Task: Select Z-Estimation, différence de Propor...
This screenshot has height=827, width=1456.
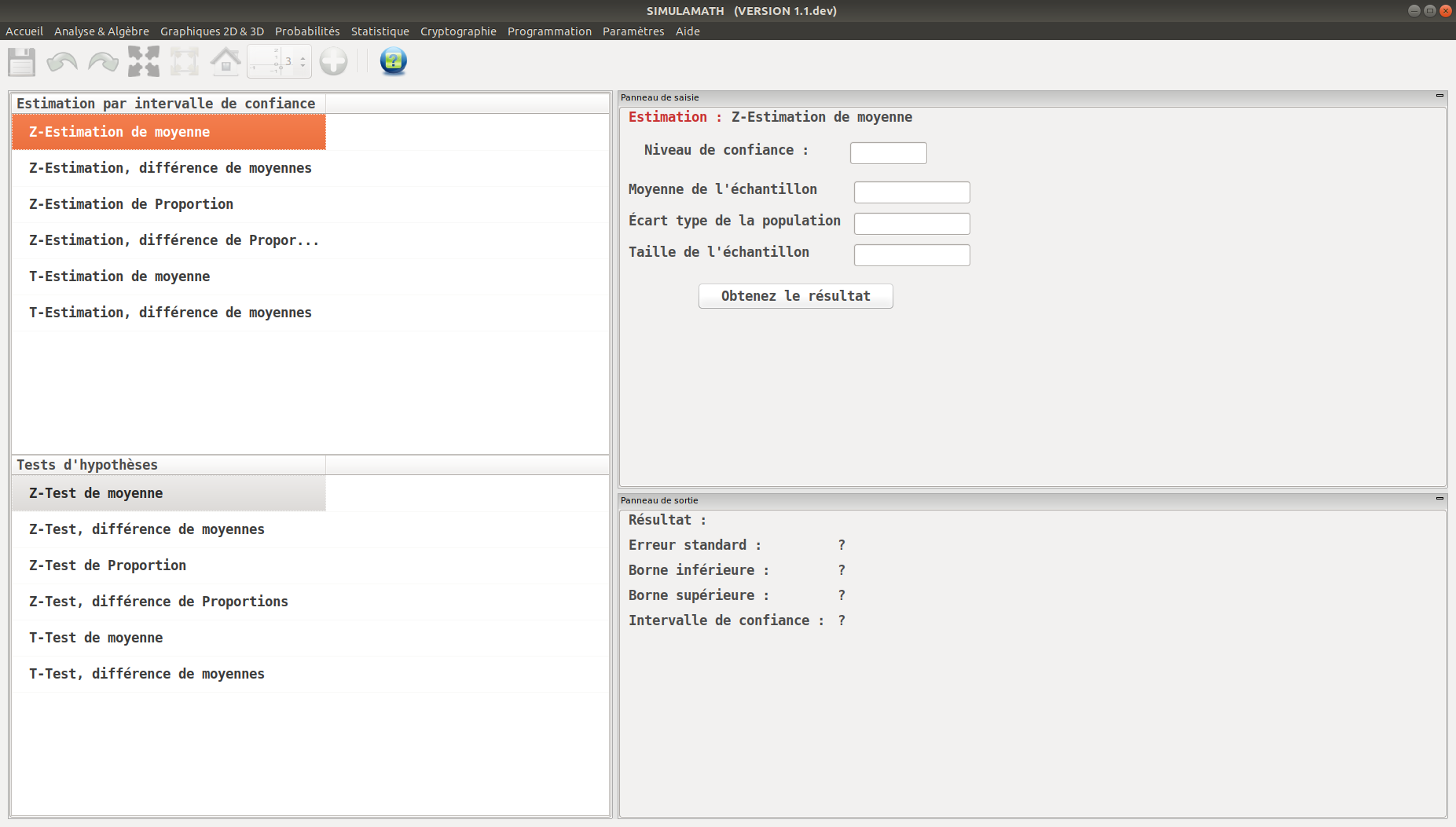Action: tap(169, 240)
